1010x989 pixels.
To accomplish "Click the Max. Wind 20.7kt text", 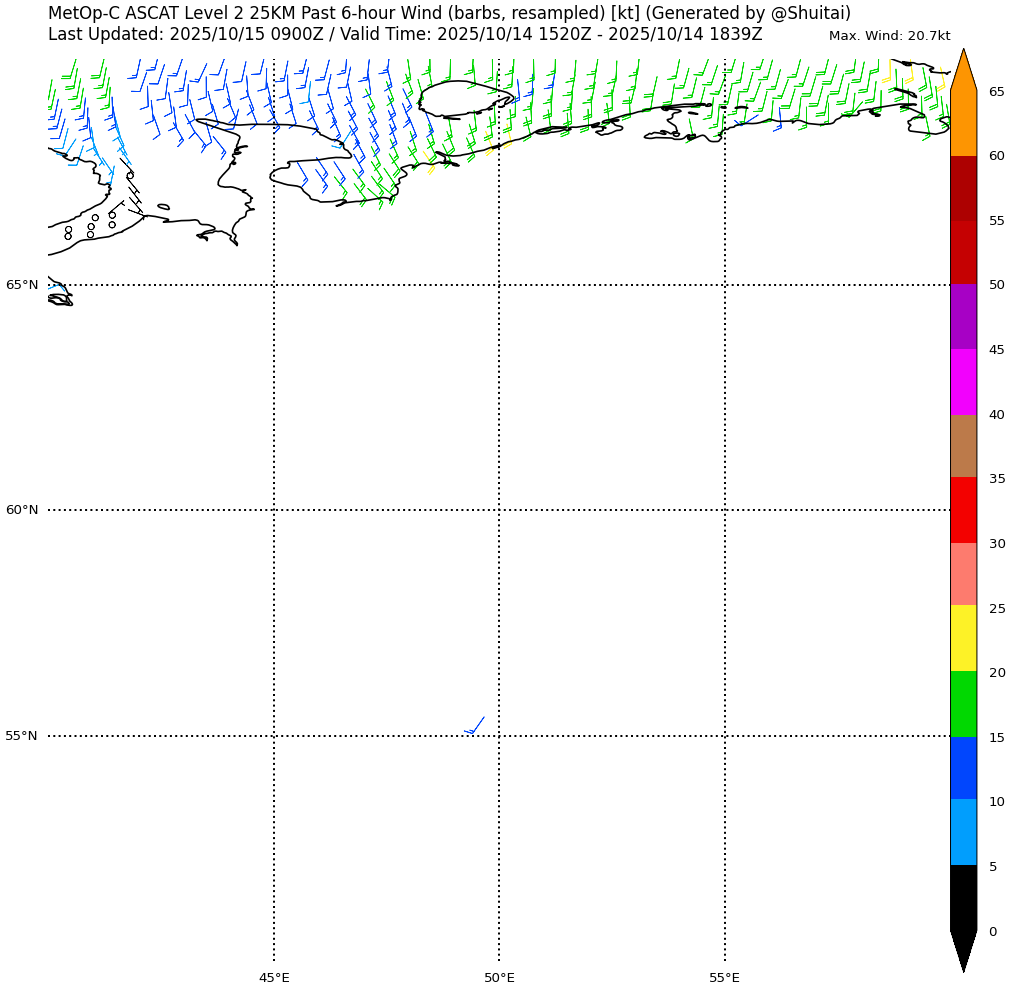I will 889,36.
